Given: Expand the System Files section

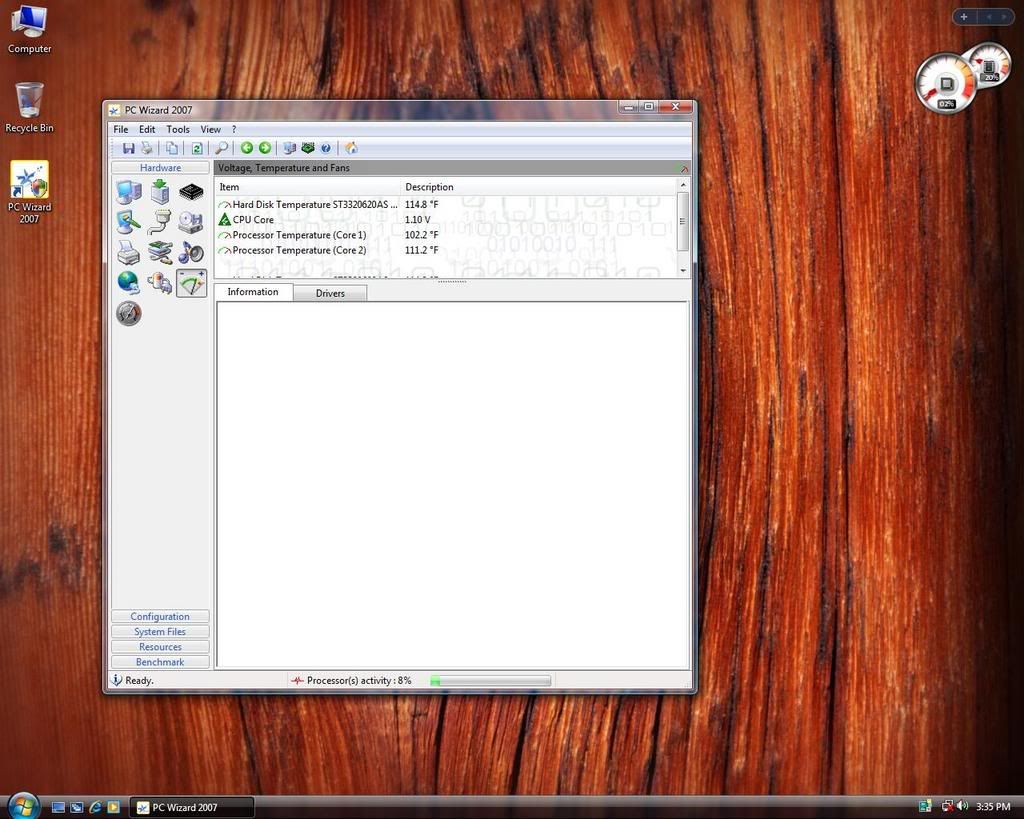Looking at the screenshot, I should coord(160,632).
